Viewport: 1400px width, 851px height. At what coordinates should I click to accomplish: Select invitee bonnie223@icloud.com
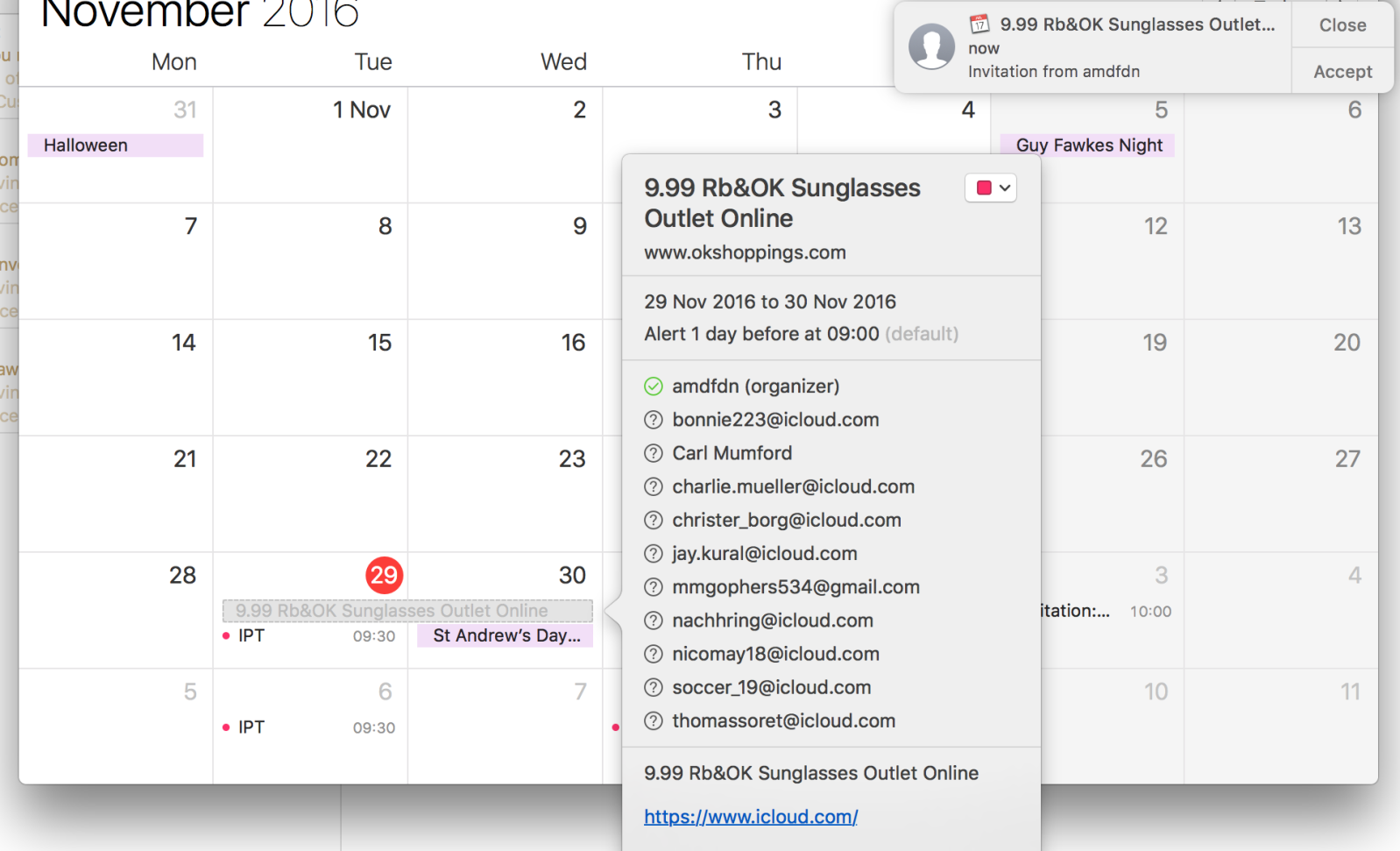pyautogui.click(x=775, y=420)
